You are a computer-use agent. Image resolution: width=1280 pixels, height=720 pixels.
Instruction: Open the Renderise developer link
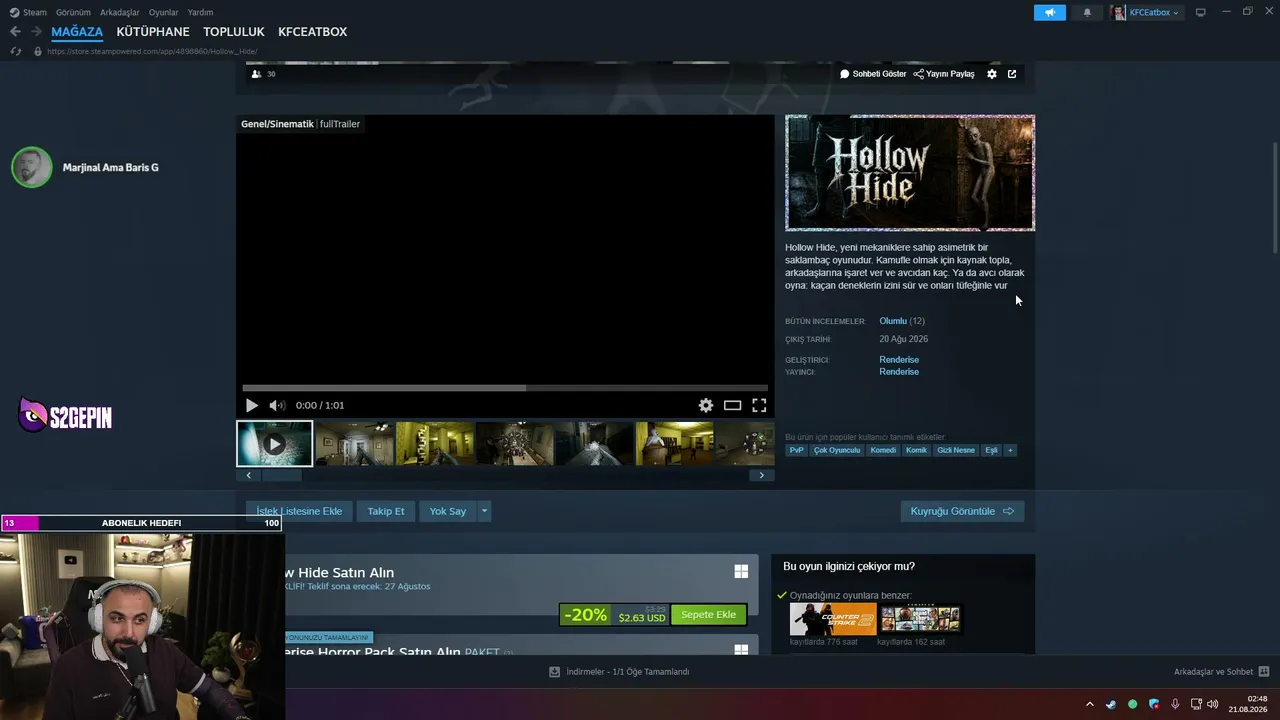click(x=899, y=360)
